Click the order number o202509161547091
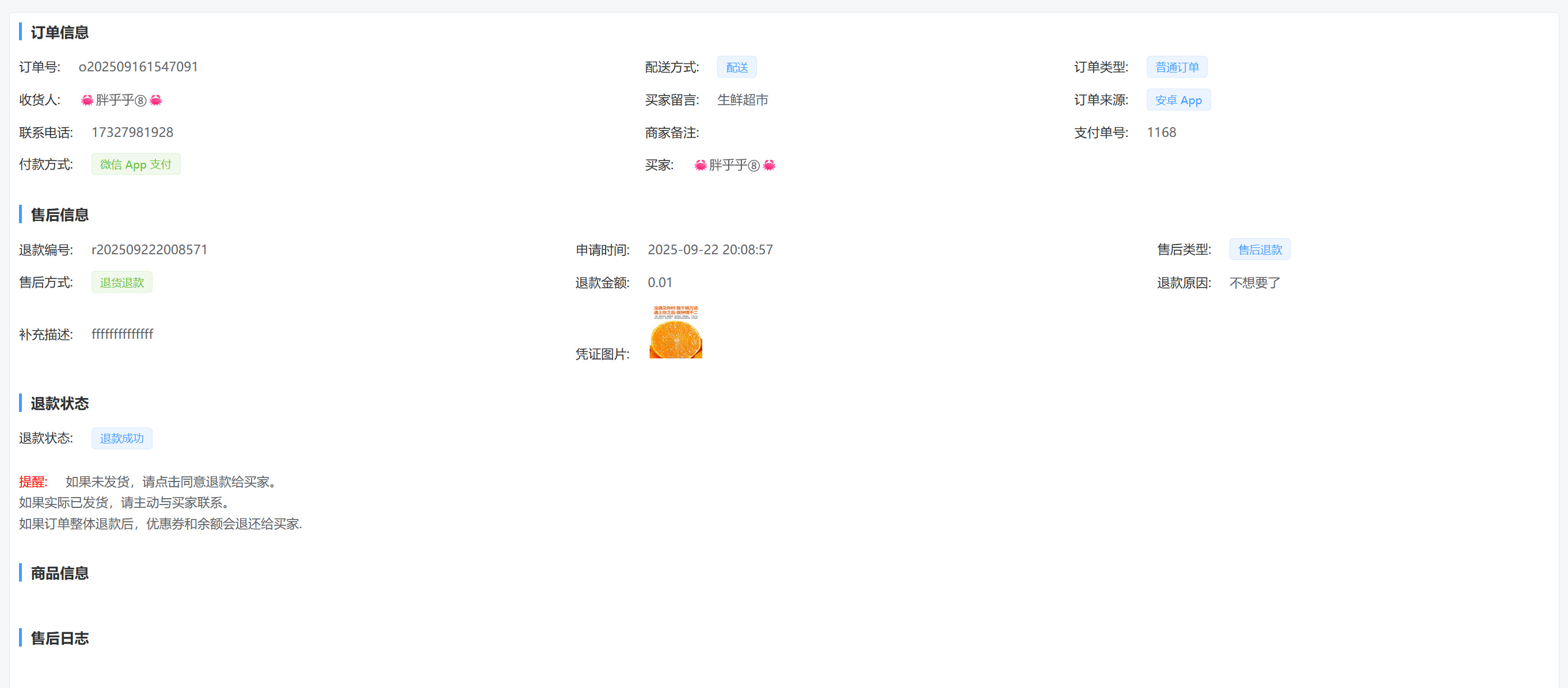This screenshot has height=688, width=1568. (138, 67)
